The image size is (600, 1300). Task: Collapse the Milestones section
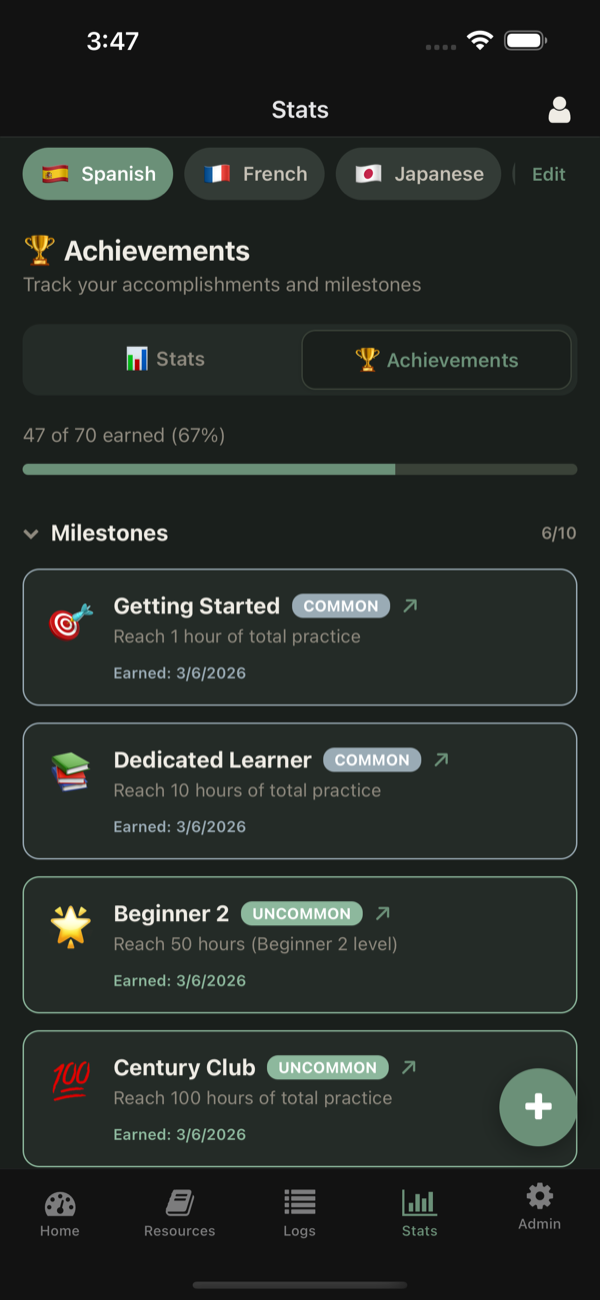tap(31, 533)
